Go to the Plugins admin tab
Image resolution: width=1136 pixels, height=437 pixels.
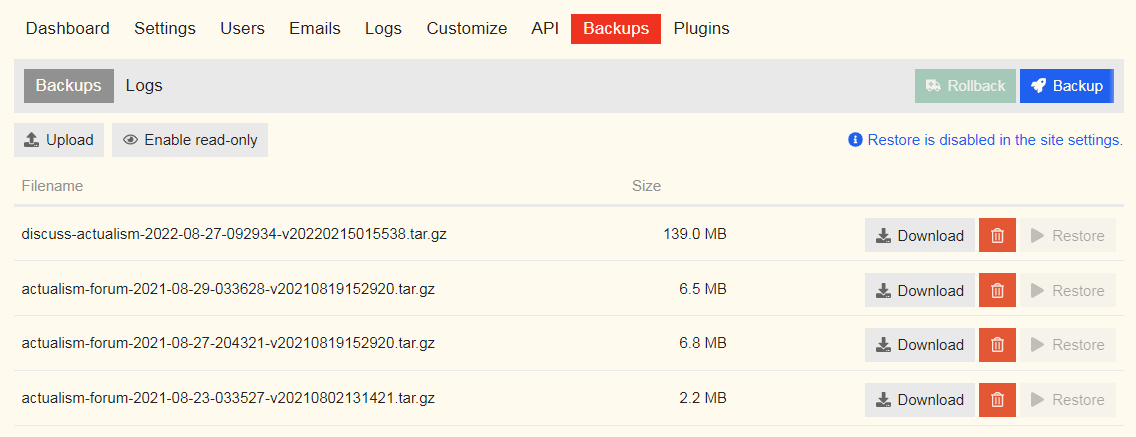point(701,28)
